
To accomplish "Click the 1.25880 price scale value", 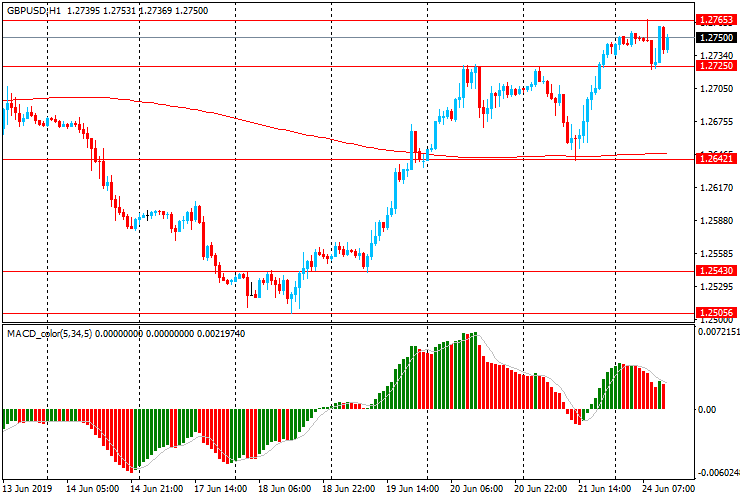I will tap(717, 220).
